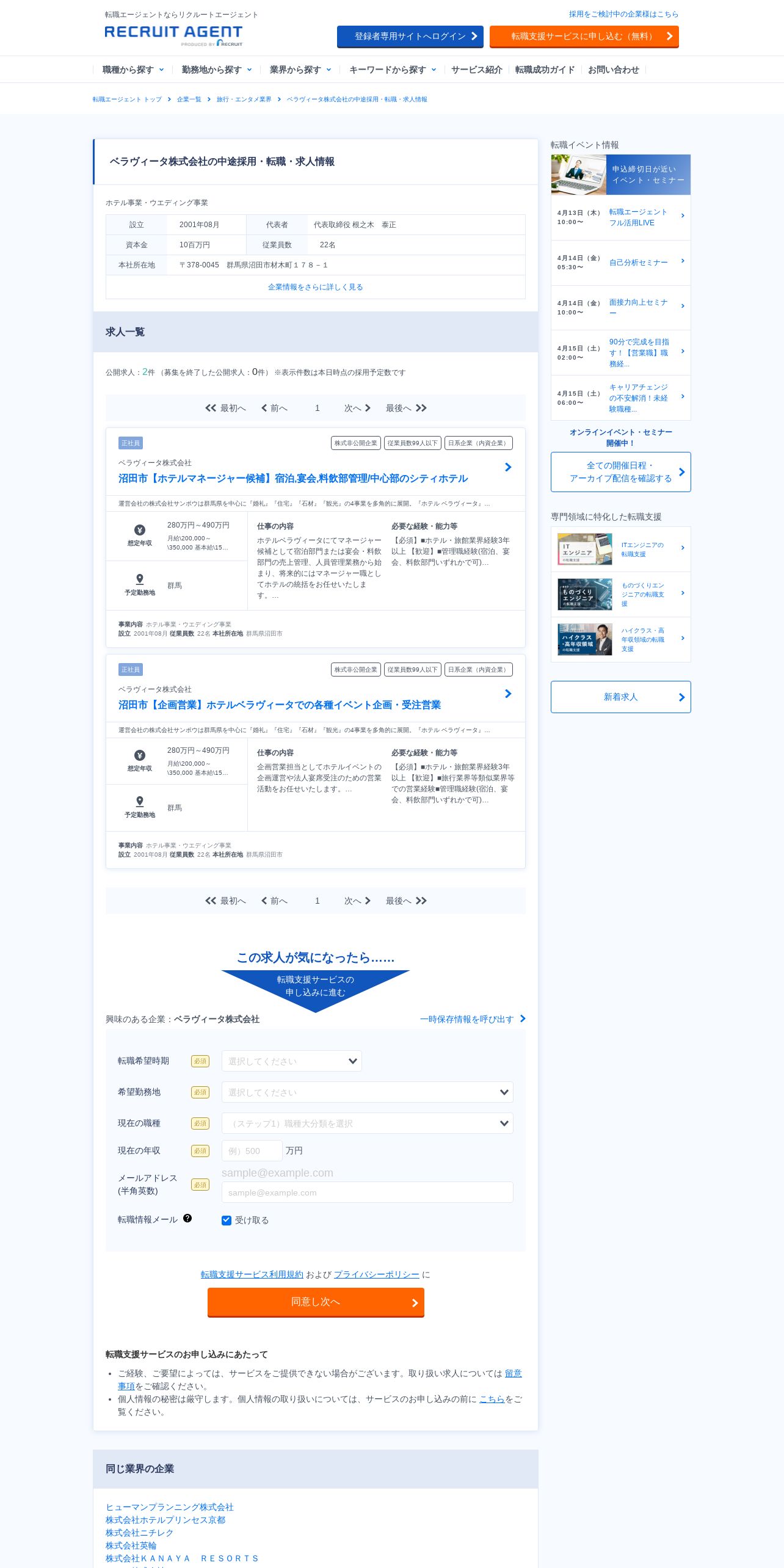Click 株式会社英輪 link
The height and width of the screenshot is (1568, 784).
point(131,1545)
